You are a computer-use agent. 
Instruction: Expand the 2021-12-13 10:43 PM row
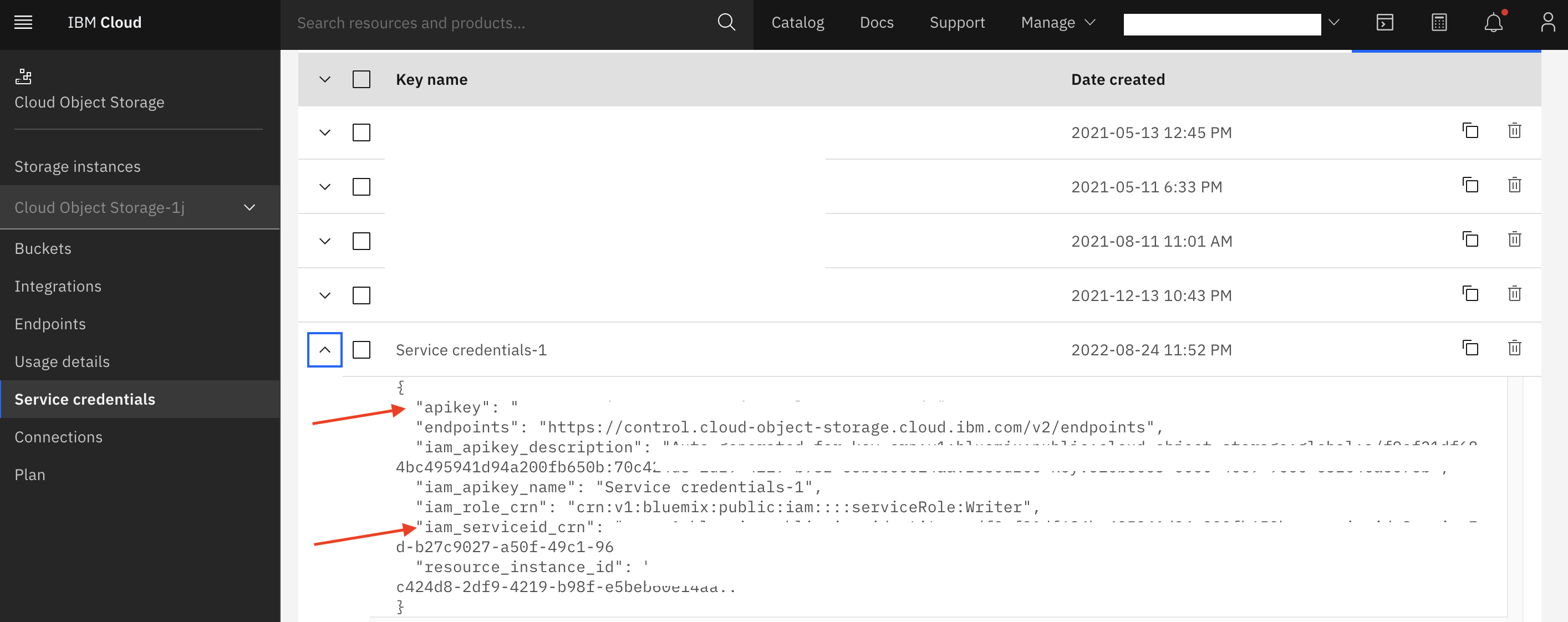[325, 296]
